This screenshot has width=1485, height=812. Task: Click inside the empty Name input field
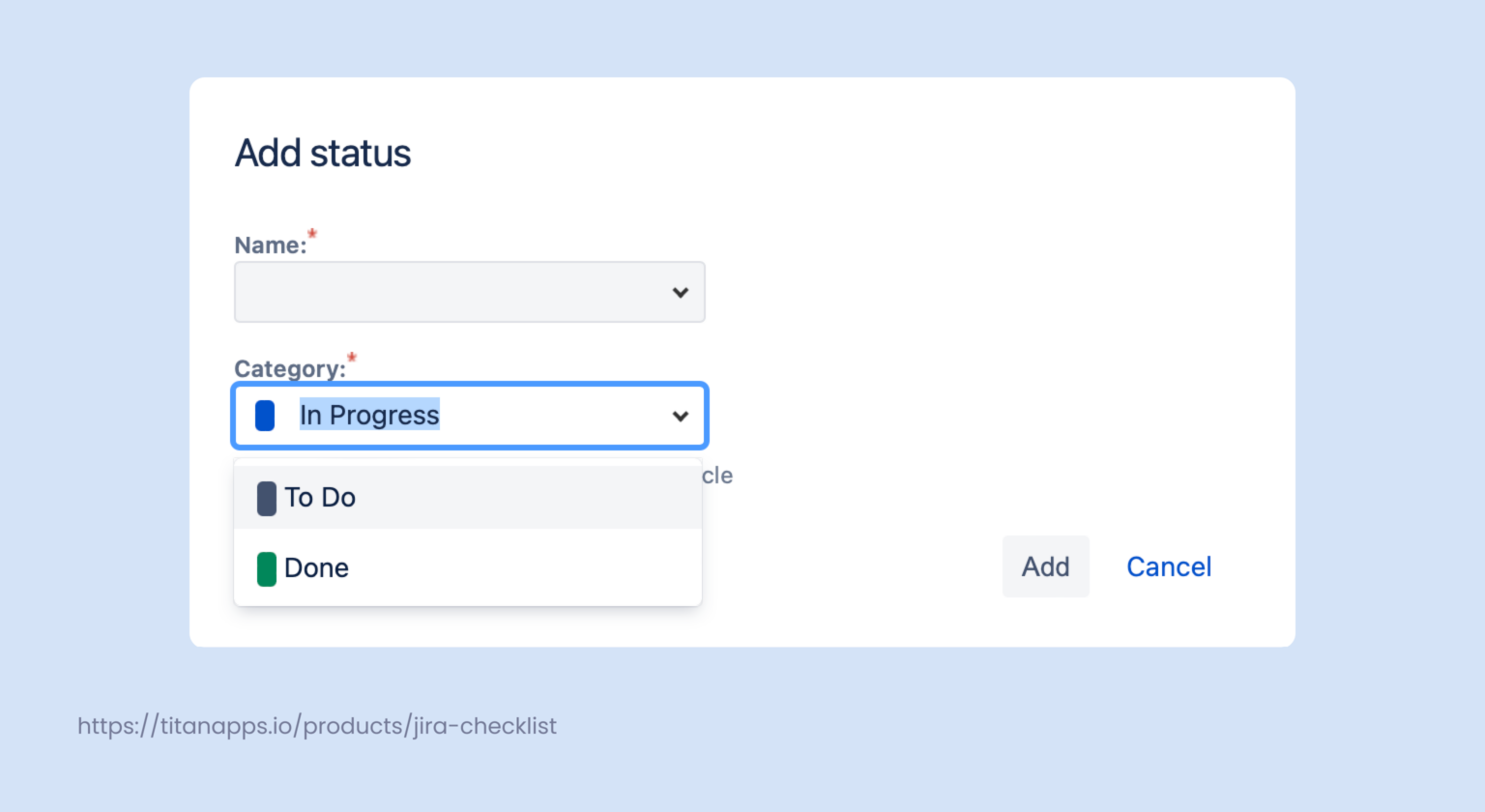click(435, 292)
